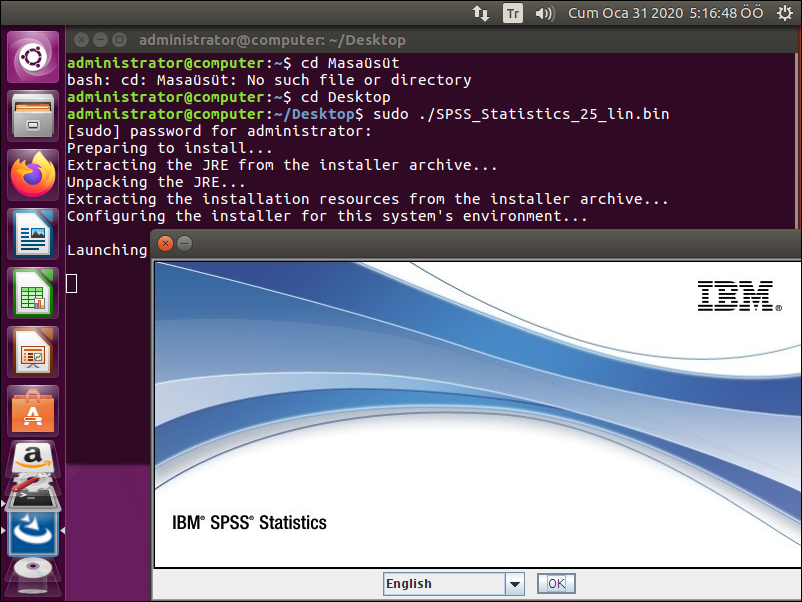Image resolution: width=802 pixels, height=602 pixels.
Task: Click the IBM SPSS Statistics splash title
Action: 249,523
